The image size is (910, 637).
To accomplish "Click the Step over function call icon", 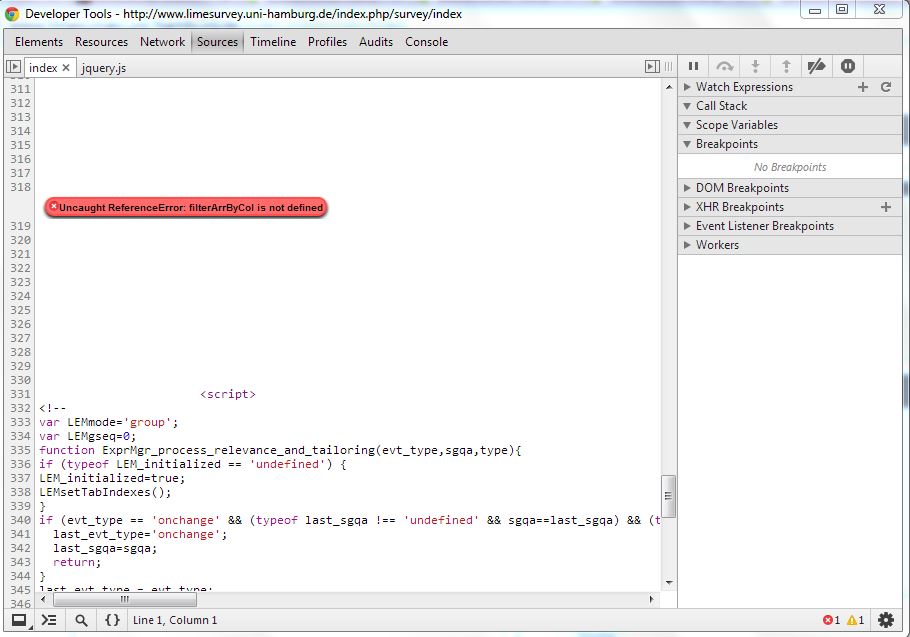I will pyautogui.click(x=725, y=66).
